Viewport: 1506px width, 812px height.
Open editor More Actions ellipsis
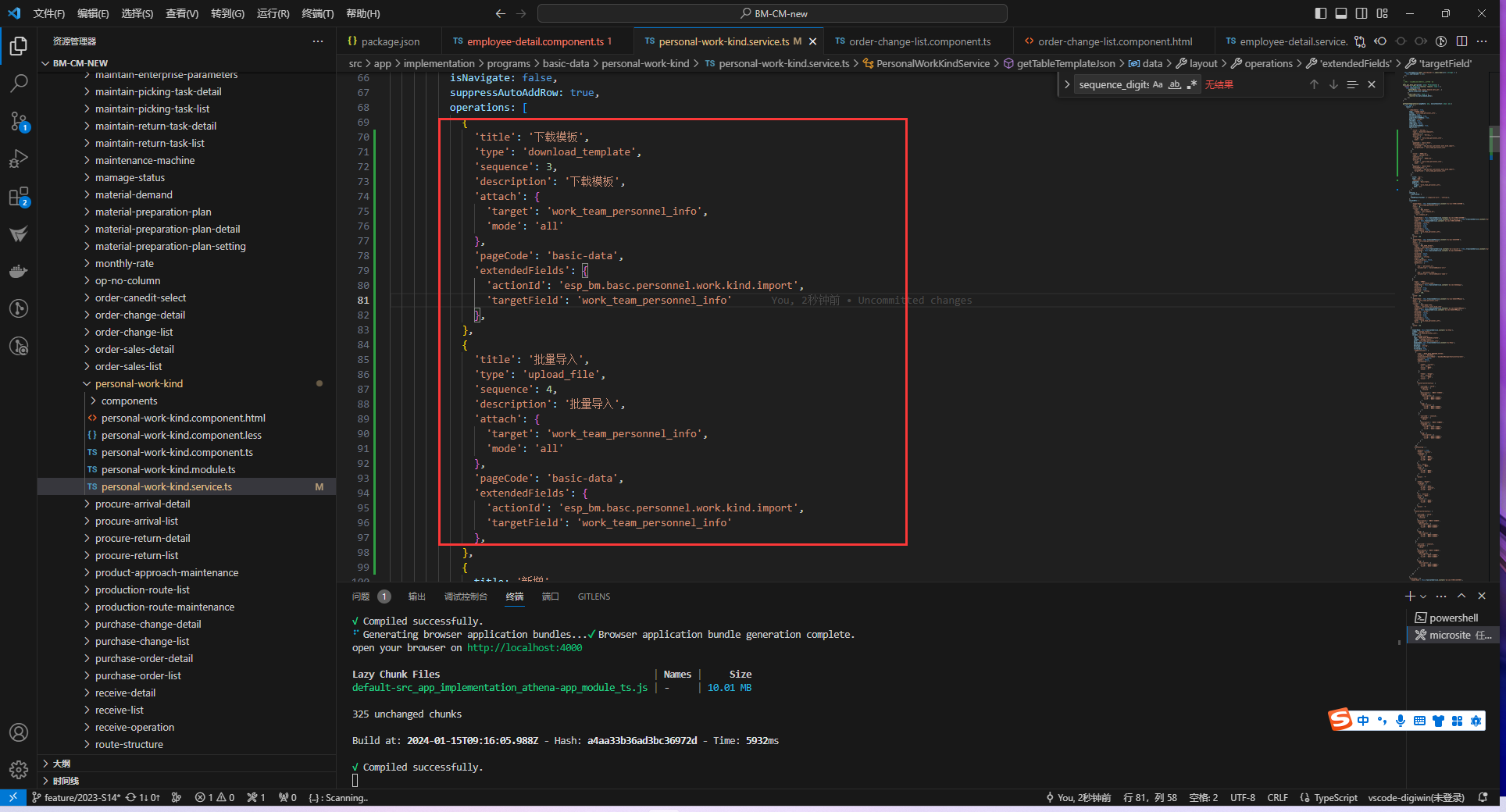[x=1482, y=41]
